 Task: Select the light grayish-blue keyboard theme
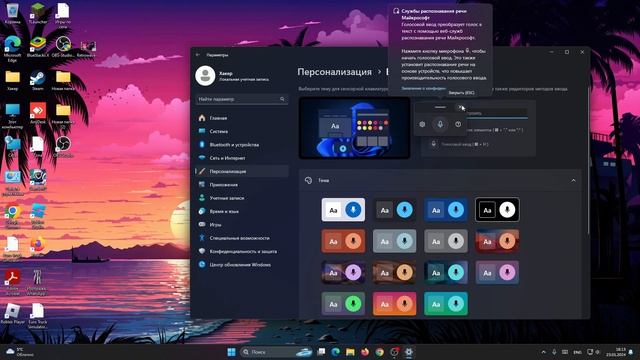coord(395,241)
